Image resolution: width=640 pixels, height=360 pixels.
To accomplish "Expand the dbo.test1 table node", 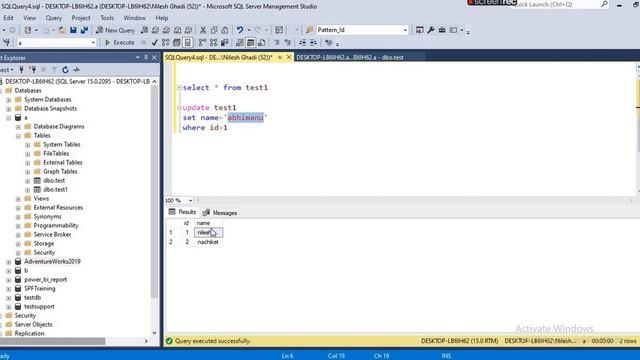I will pyautogui.click(x=27, y=190).
